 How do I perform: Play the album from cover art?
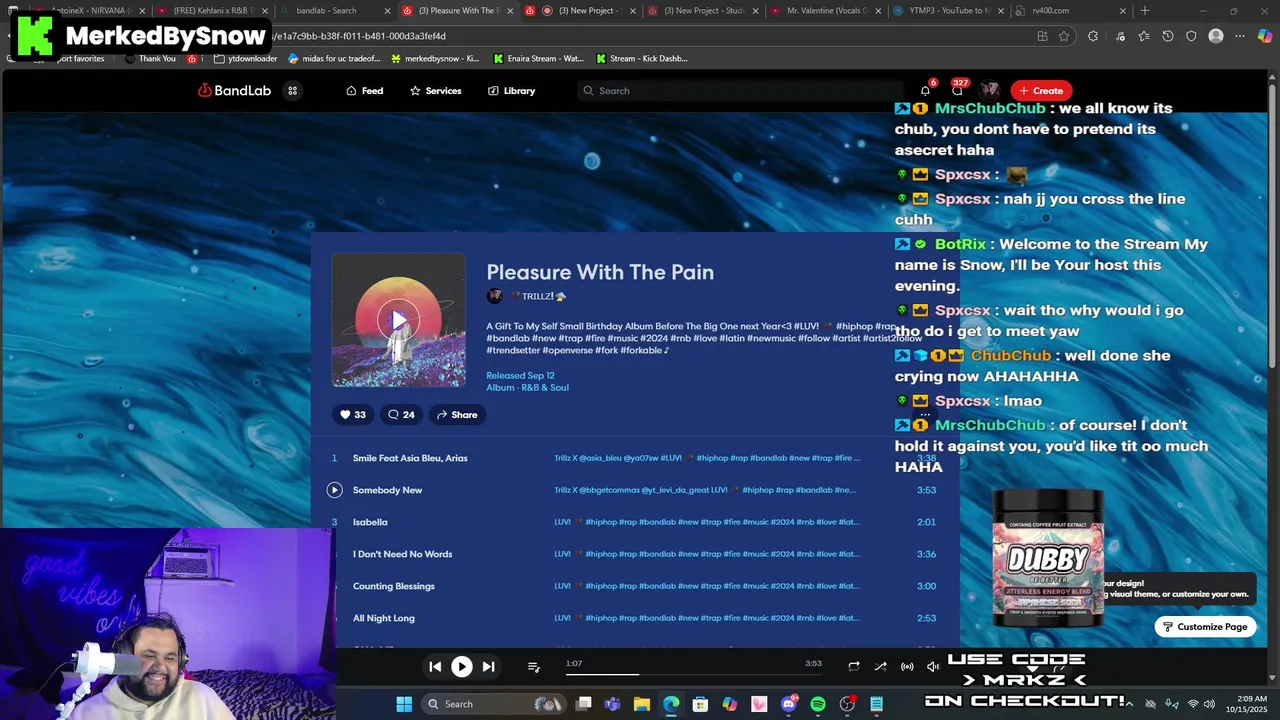point(398,320)
